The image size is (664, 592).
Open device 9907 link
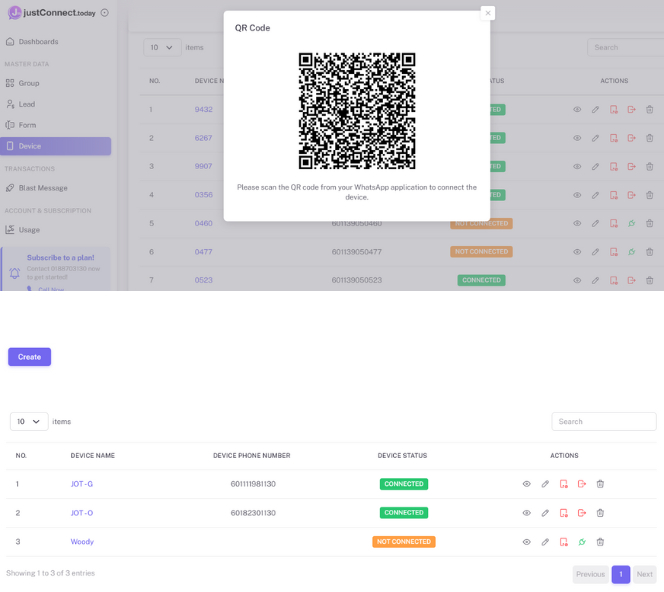(x=203, y=166)
